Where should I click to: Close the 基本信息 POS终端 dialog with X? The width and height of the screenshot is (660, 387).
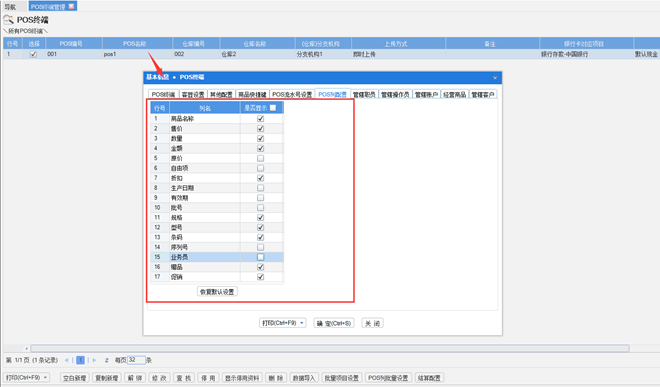click(495, 78)
